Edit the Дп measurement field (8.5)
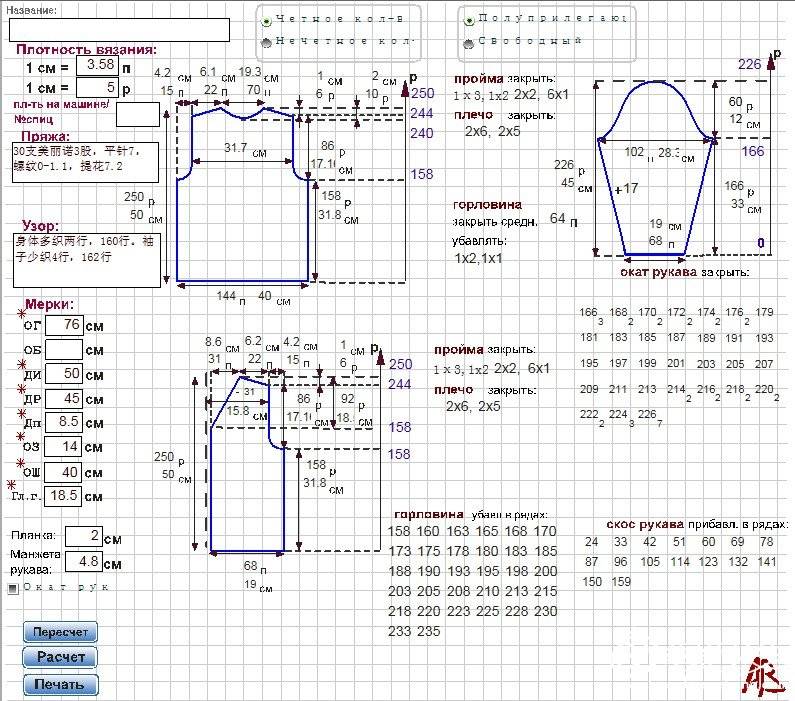This screenshot has width=795, height=701. click(x=64, y=422)
